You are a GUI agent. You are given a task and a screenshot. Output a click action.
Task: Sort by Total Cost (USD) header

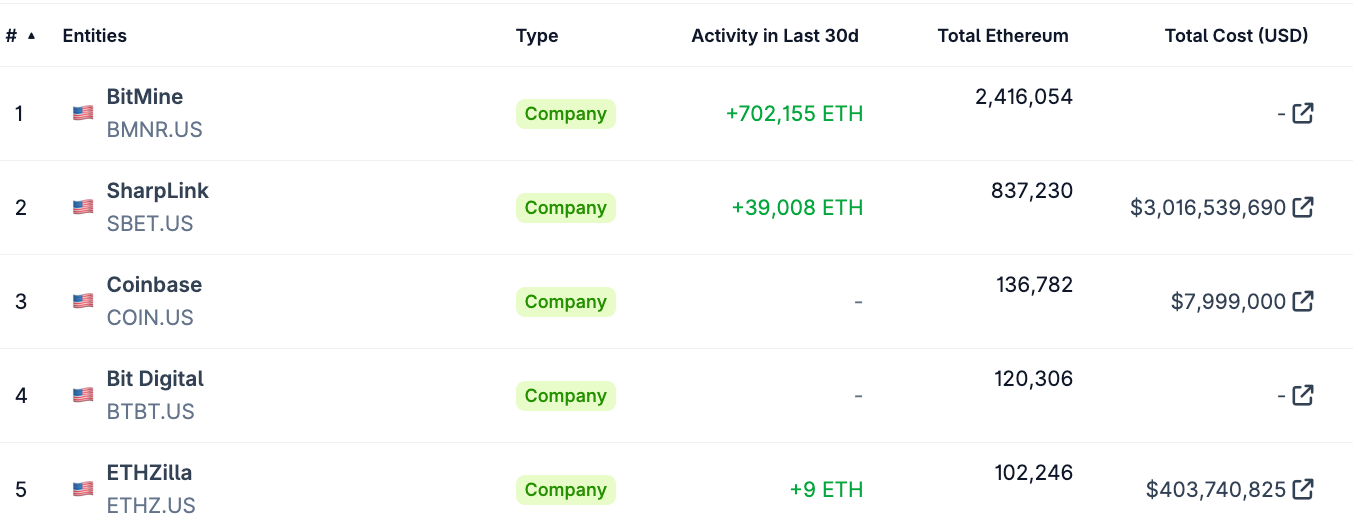click(1236, 36)
